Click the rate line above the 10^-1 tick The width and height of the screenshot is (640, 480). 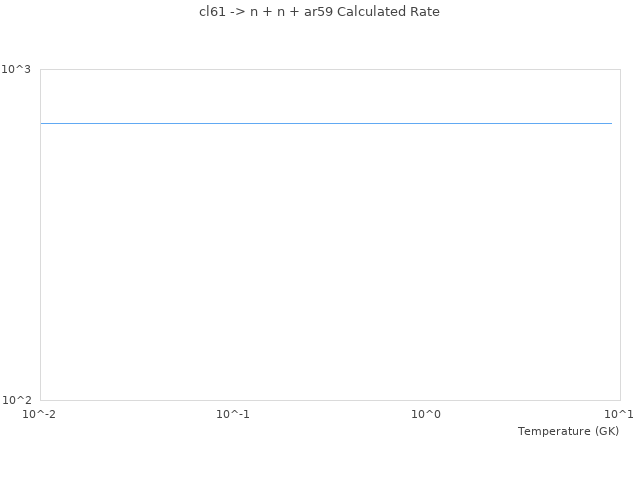[x=233, y=123]
